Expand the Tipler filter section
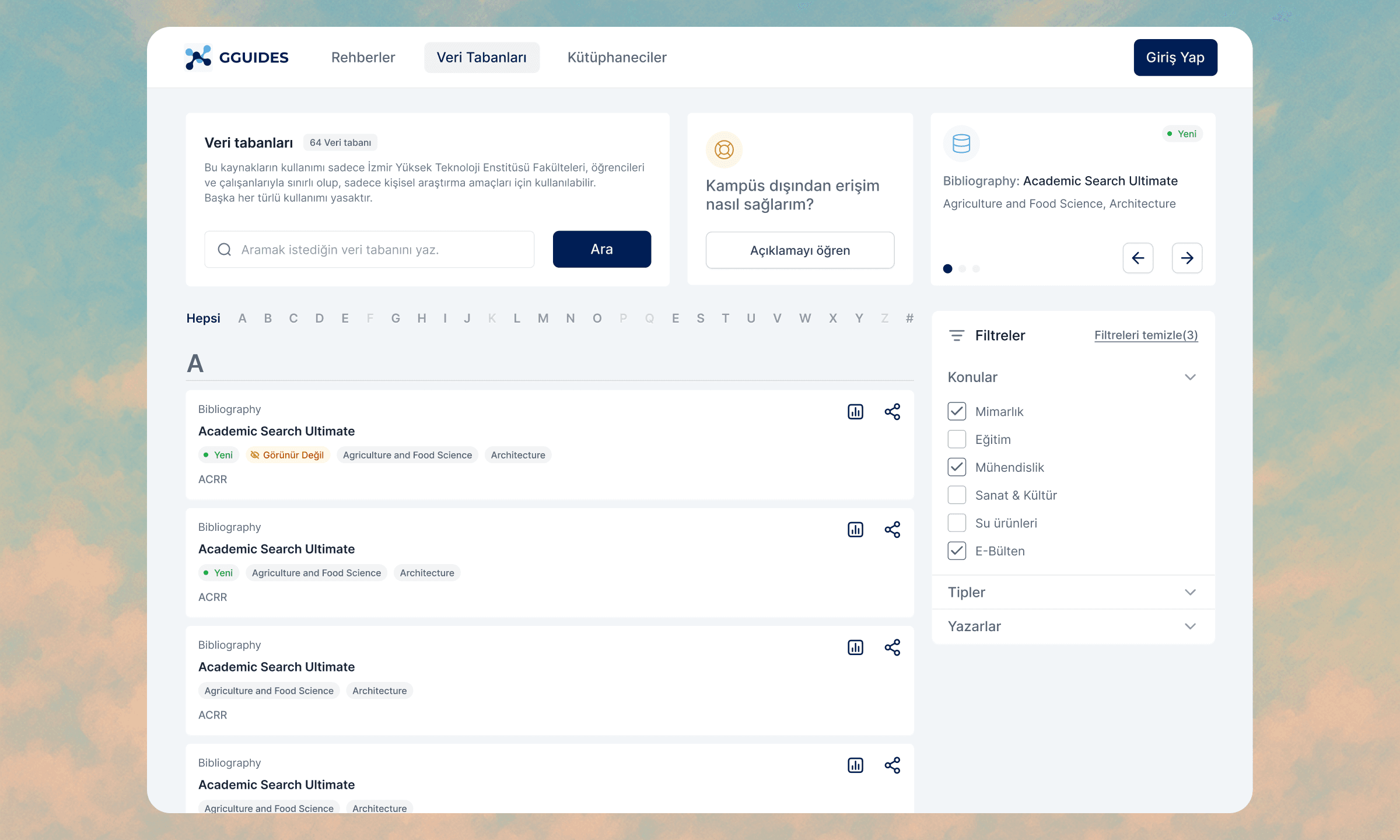The image size is (1400, 840). tap(1190, 592)
